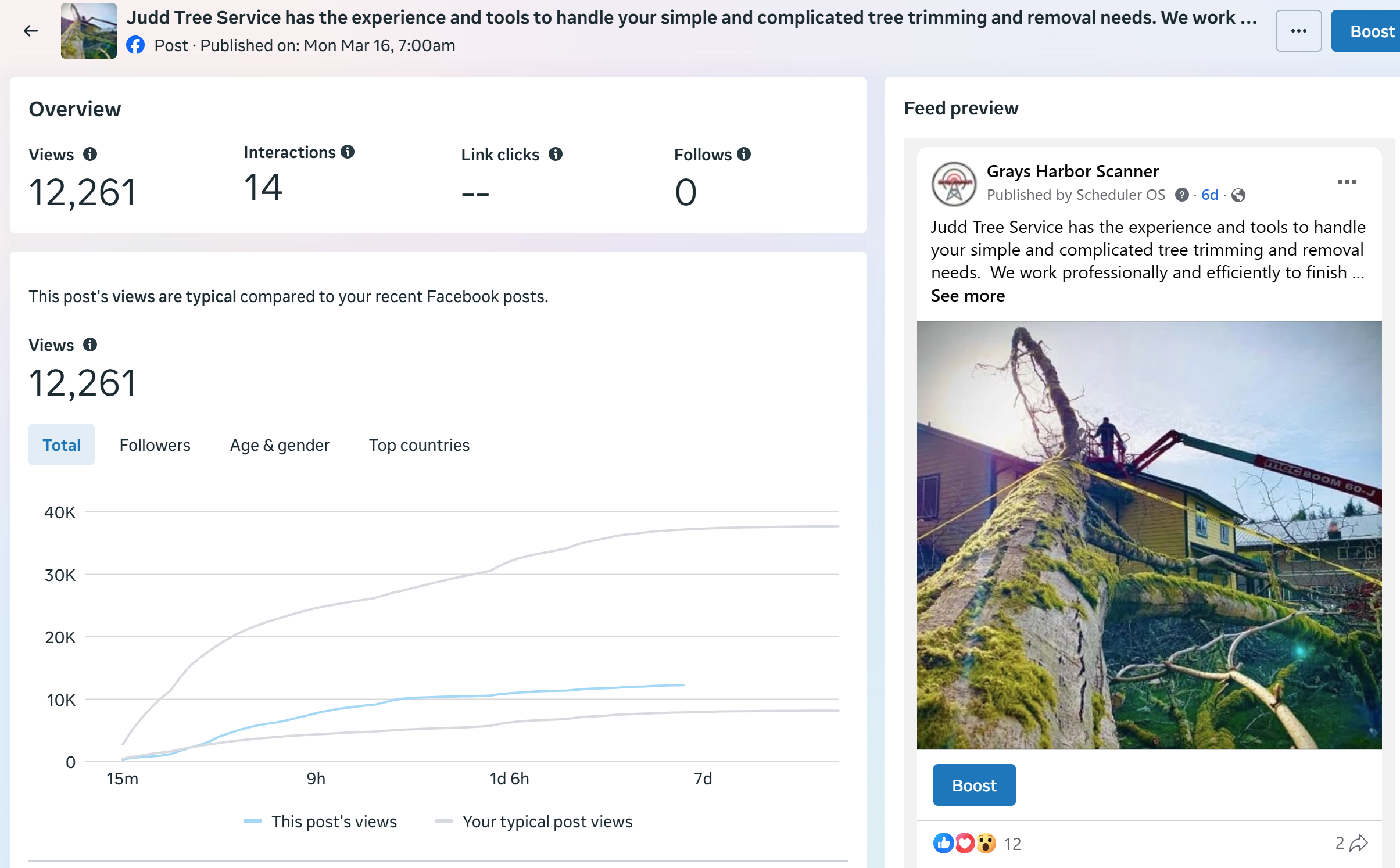The image size is (1400, 868).
Task: Click Boost button under preview image
Action: (974, 785)
